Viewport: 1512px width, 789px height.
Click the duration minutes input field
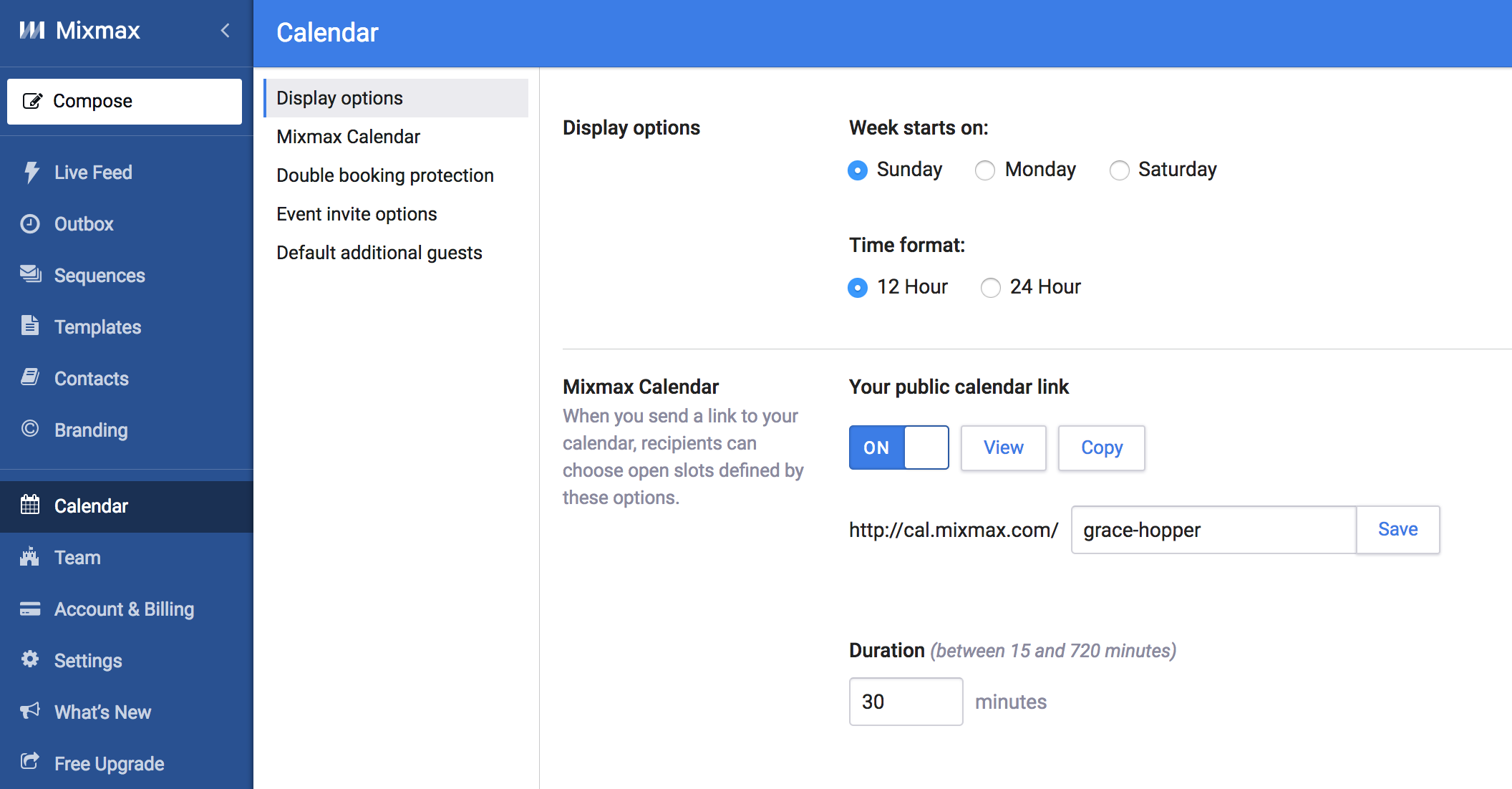pyautogui.click(x=906, y=702)
